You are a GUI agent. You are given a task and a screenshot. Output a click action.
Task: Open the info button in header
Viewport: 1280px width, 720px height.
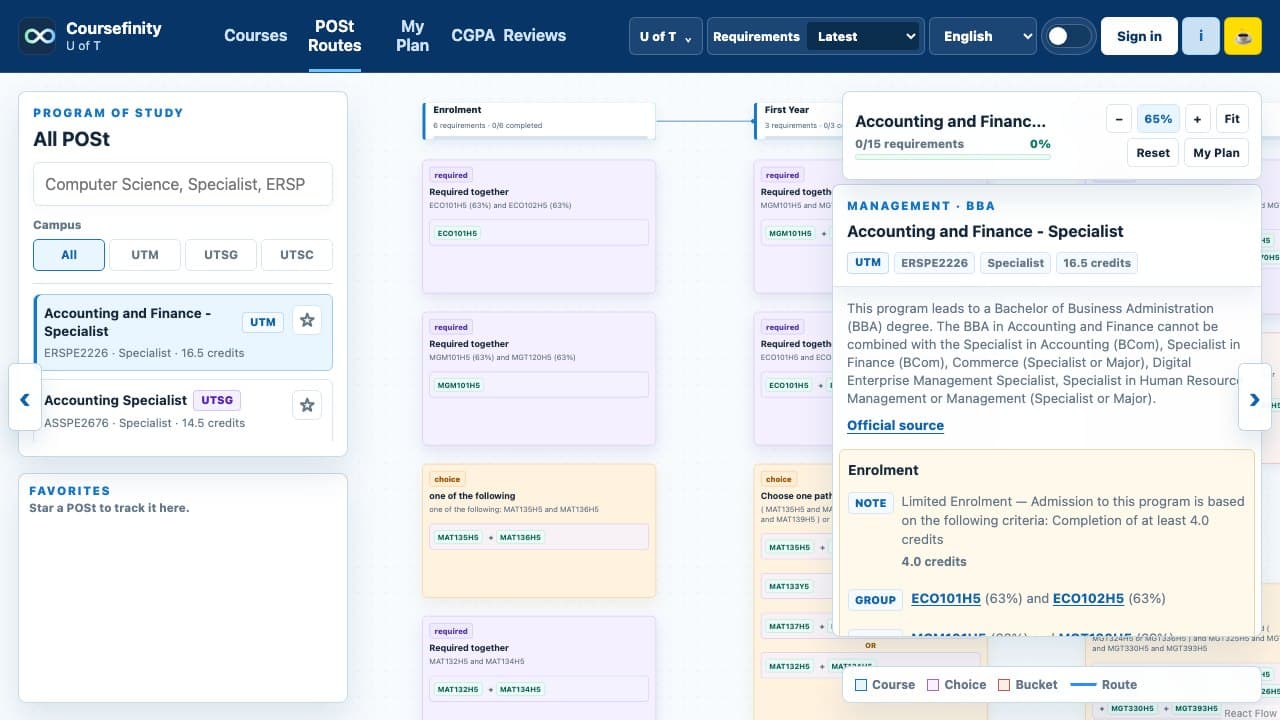pyautogui.click(x=1200, y=36)
